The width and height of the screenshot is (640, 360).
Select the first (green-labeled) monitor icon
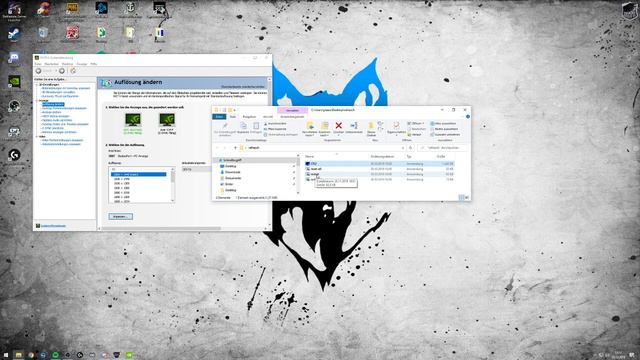point(133,120)
